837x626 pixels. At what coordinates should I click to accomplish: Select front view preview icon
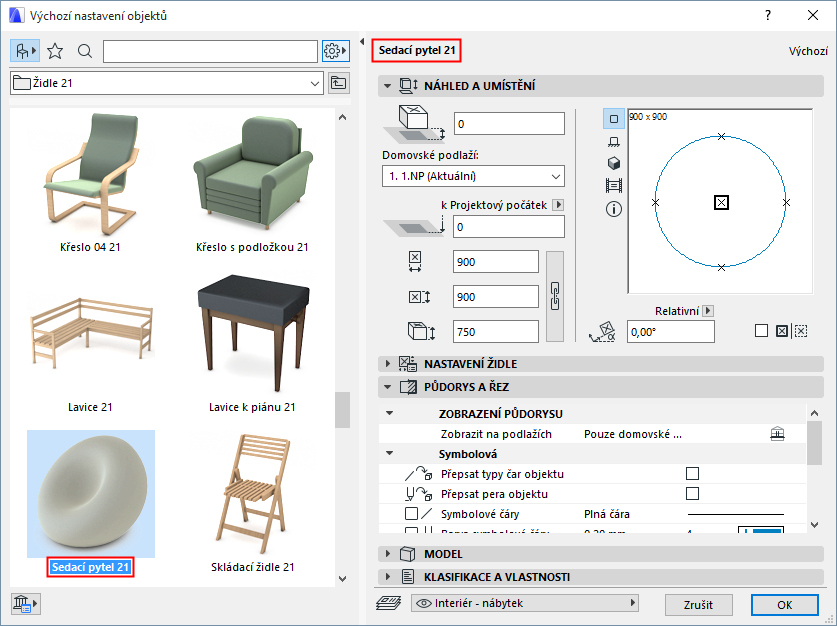[614, 141]
